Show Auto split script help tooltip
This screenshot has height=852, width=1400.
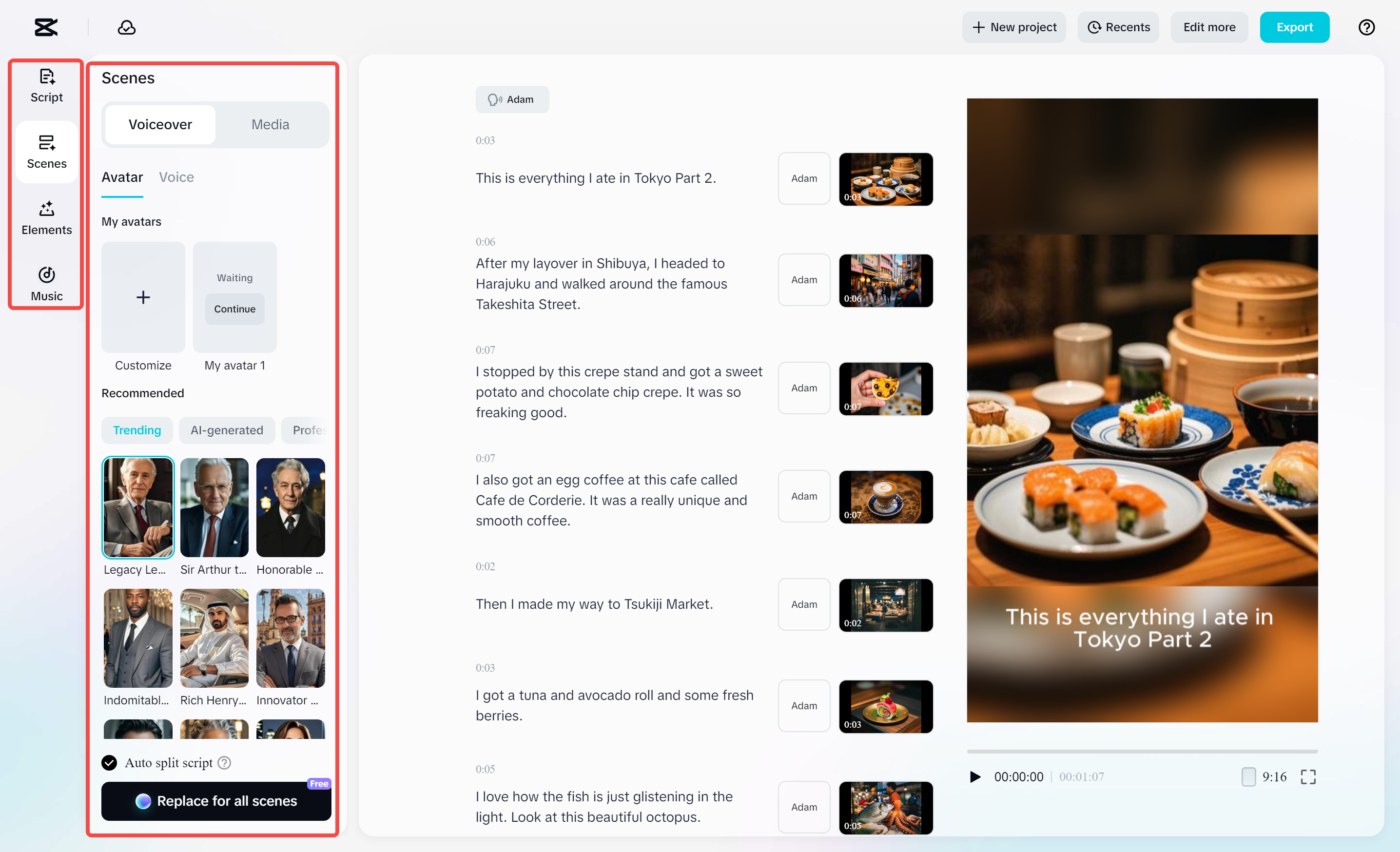[x=224, y=763]
